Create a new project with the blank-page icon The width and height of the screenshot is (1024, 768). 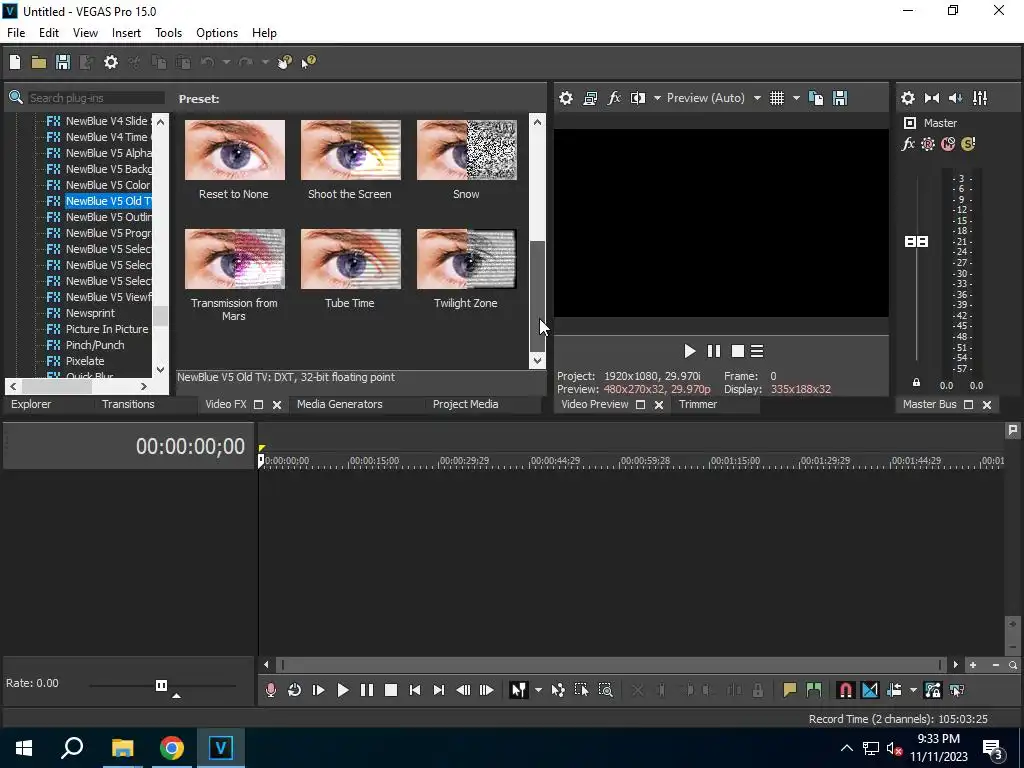[x=15, y=62]
